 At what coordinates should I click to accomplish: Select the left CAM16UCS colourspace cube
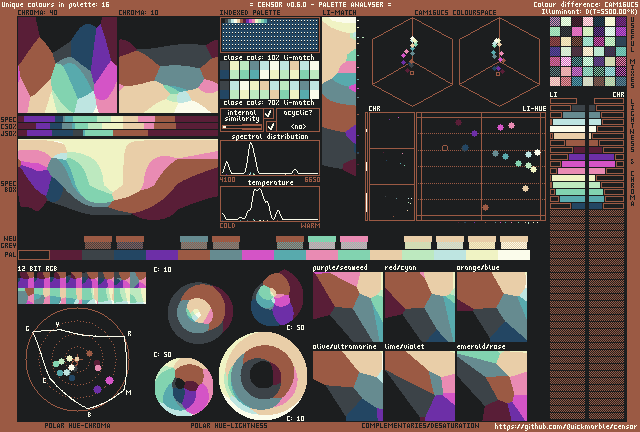pos(412,60)
